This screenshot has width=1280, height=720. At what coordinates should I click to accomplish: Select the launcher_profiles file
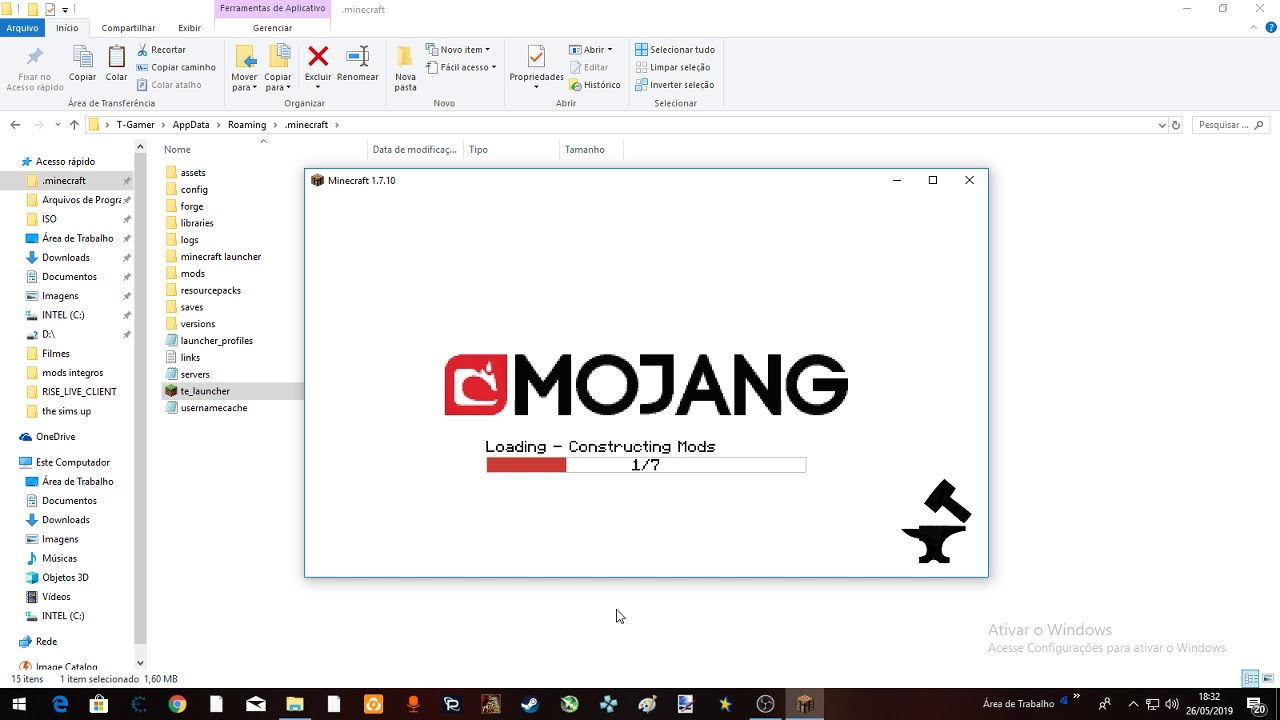pyautogui.click(x=216, y=340)
